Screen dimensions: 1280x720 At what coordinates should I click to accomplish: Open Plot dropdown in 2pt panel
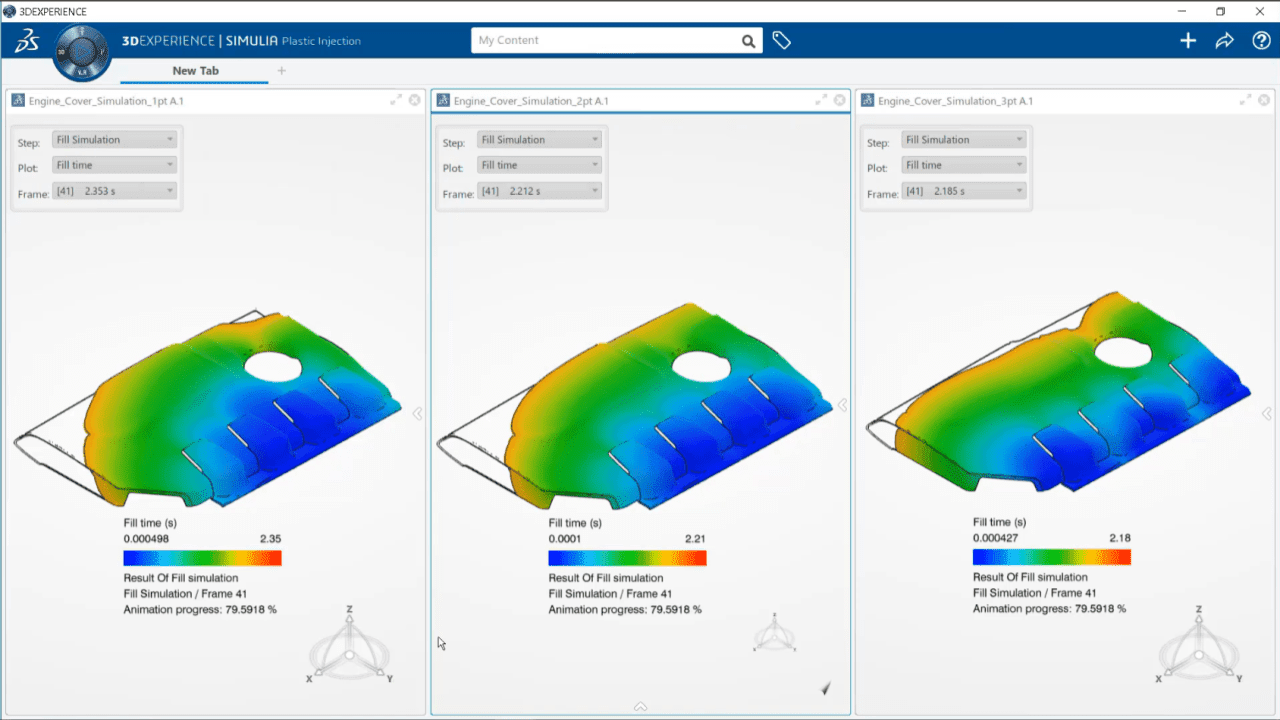click(x=540, y=165)
